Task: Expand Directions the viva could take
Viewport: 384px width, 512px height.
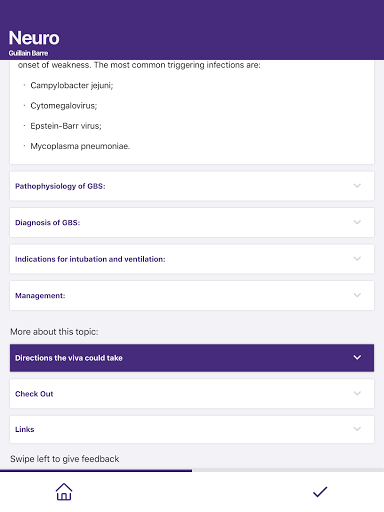Action: click(192, 358)
